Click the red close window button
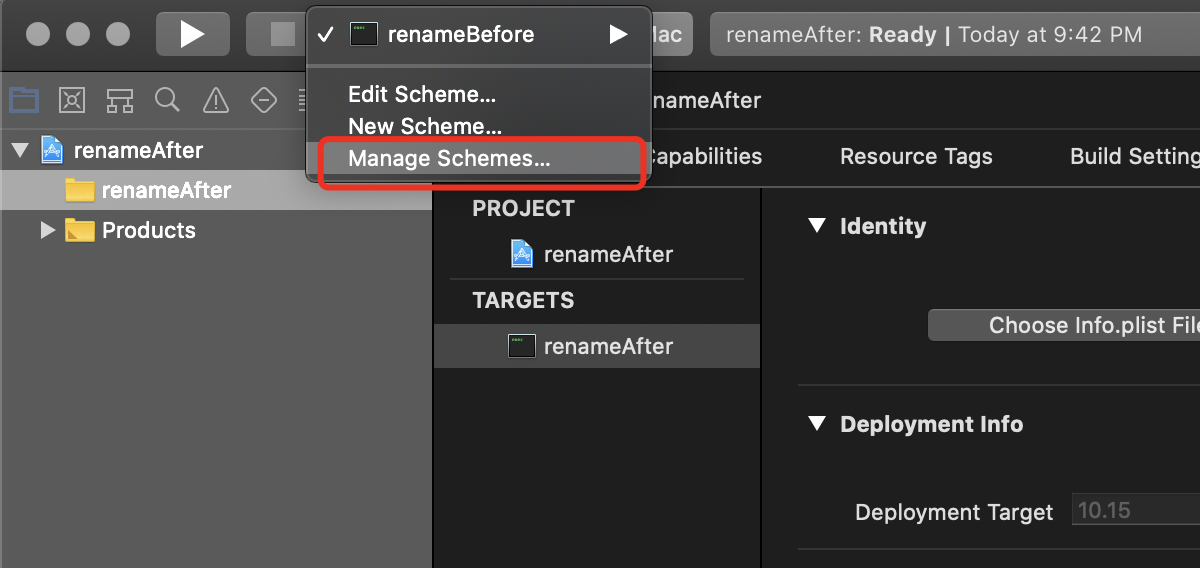The image size is (1200, 568). point(38,34)
